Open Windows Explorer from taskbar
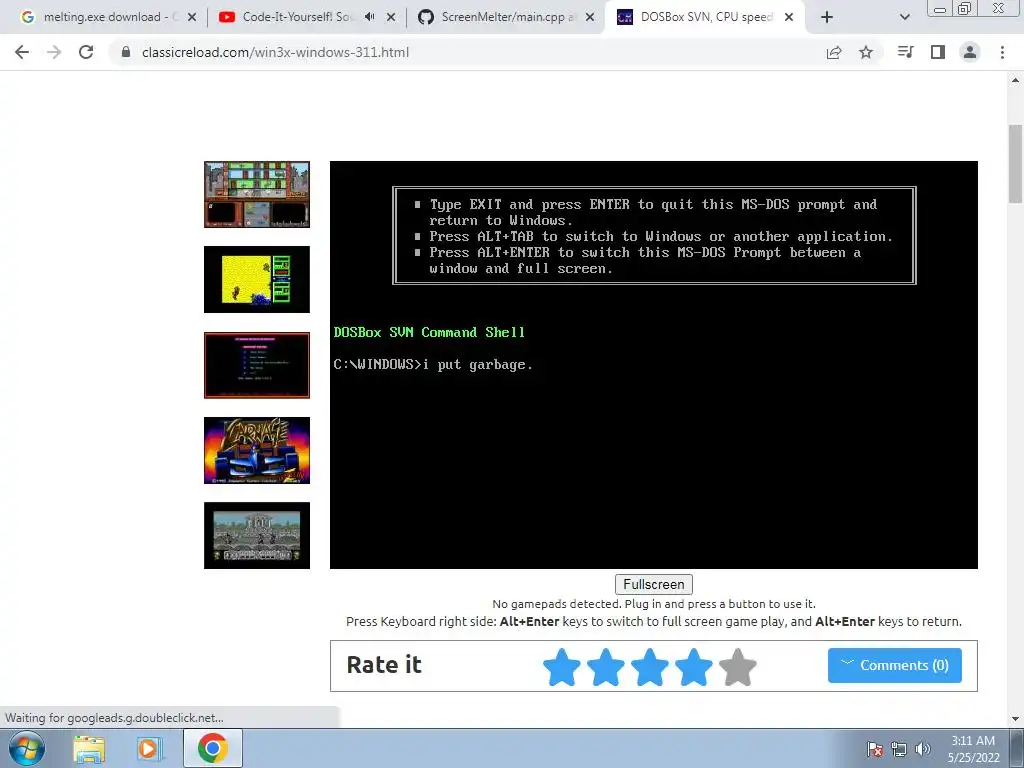1024x768 pixels. point(89,748)
